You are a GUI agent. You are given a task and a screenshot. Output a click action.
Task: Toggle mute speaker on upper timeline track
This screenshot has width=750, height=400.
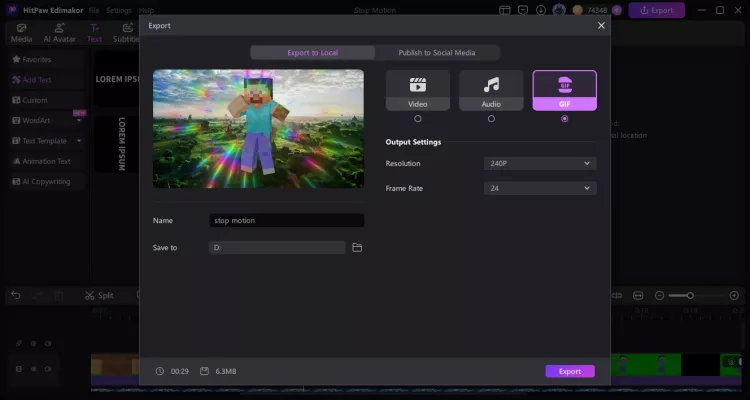pyautogui.click(x=48, y=344)
